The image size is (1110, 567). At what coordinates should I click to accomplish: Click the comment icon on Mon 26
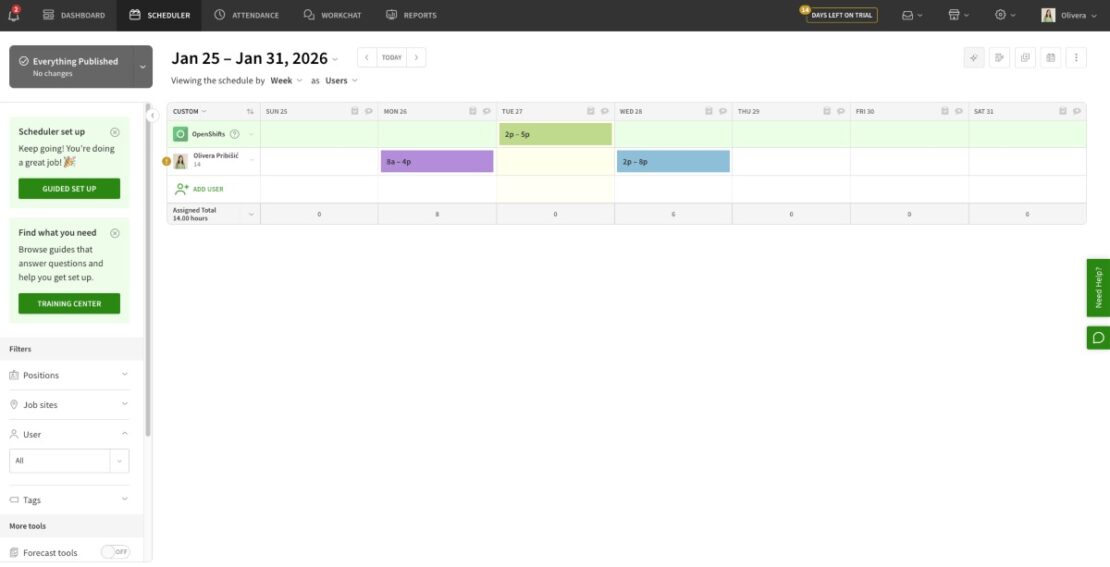coord(486,111)
